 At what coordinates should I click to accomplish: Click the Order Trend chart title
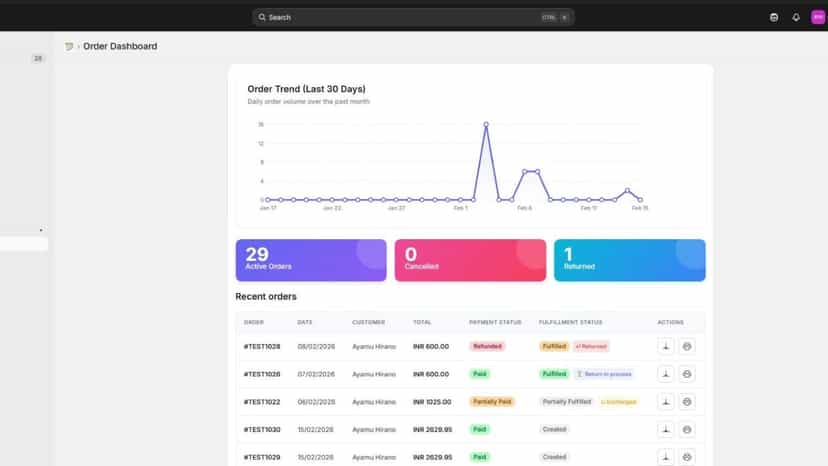tap(306, 89)
